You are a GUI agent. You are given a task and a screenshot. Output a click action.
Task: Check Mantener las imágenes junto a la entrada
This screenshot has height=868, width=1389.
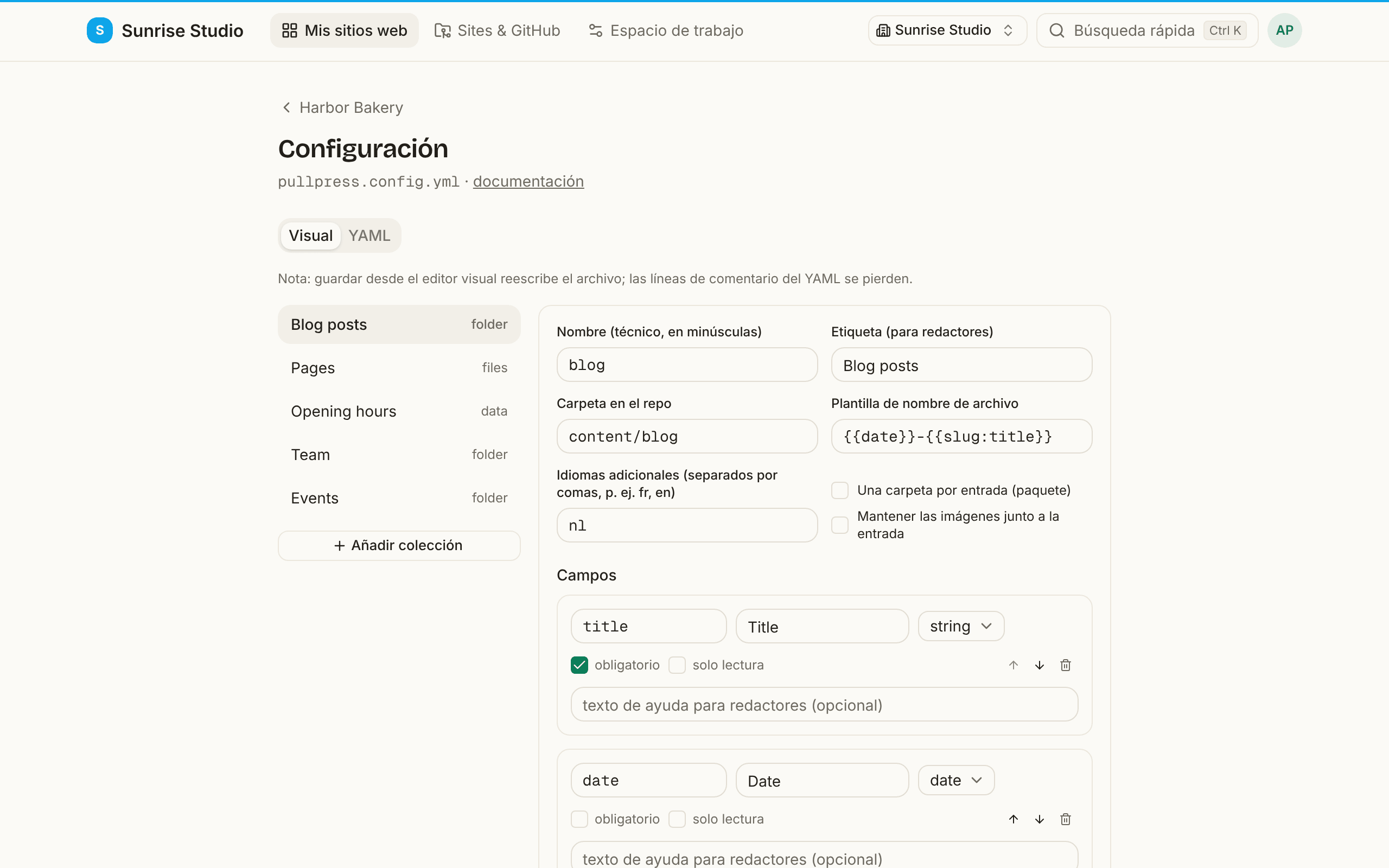840,525
